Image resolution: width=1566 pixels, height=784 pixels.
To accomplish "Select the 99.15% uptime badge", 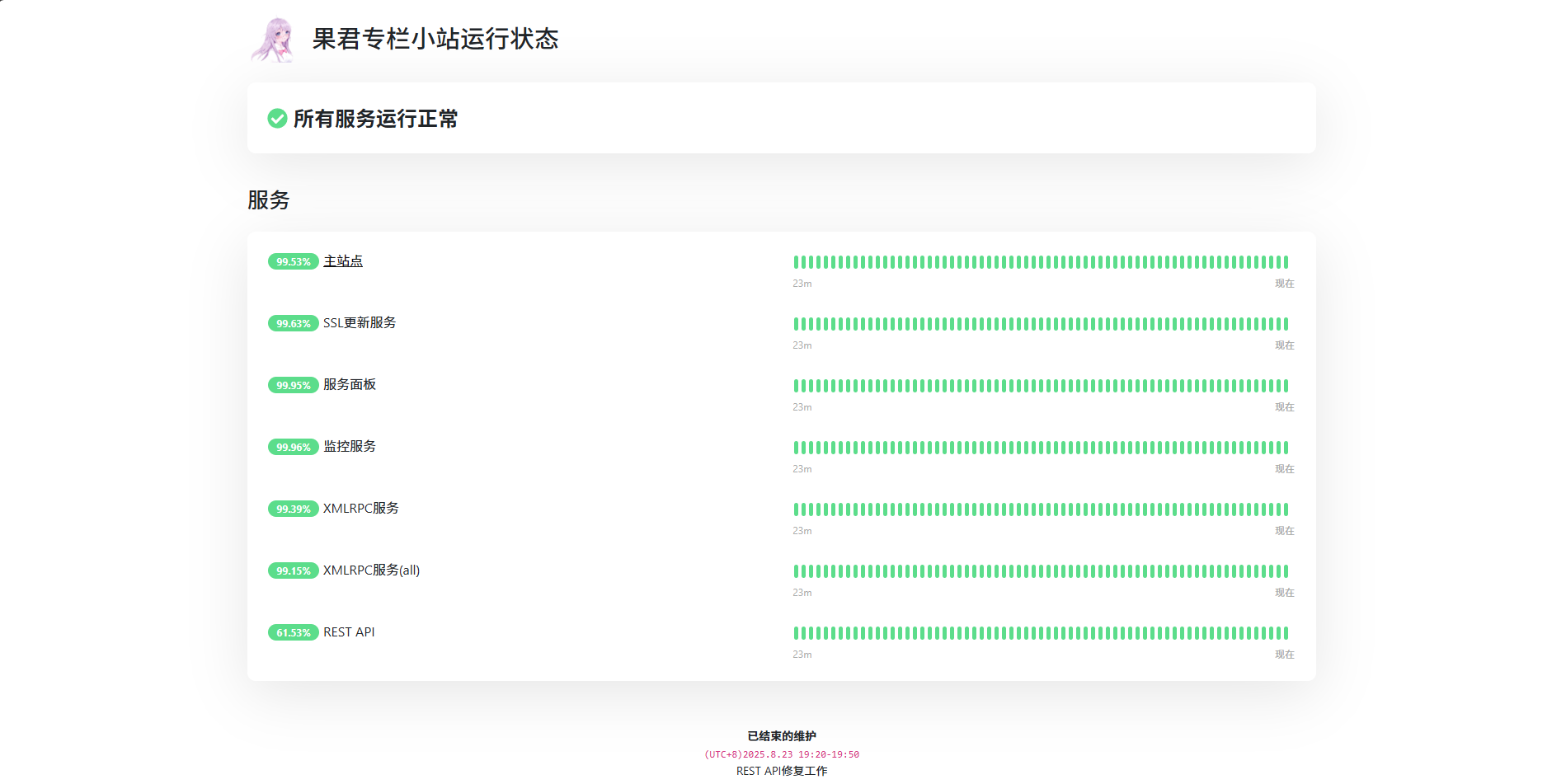I will coord(293,571).
